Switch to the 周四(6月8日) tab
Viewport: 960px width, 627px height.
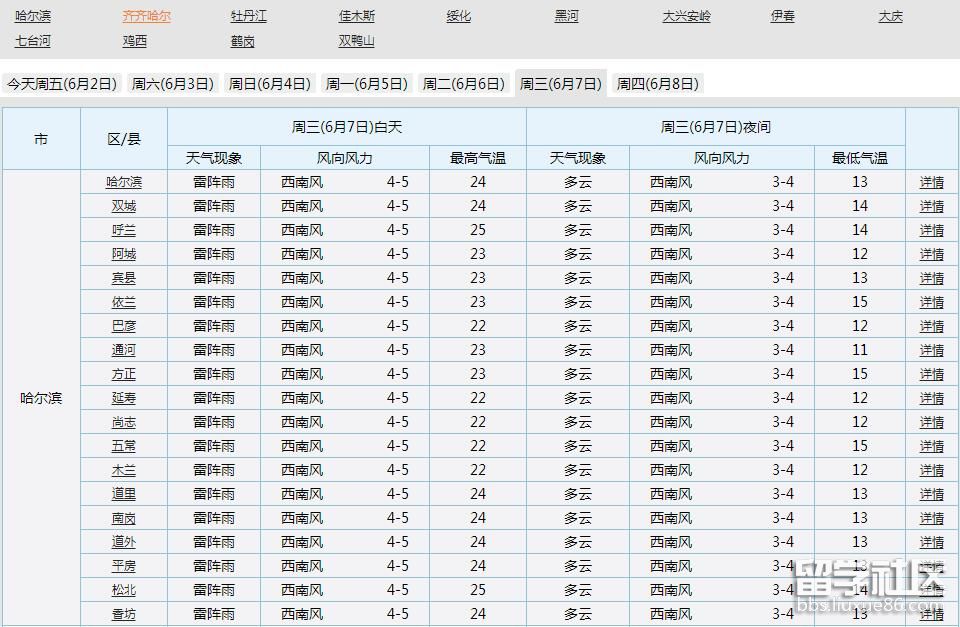click(x=656, y=84)
